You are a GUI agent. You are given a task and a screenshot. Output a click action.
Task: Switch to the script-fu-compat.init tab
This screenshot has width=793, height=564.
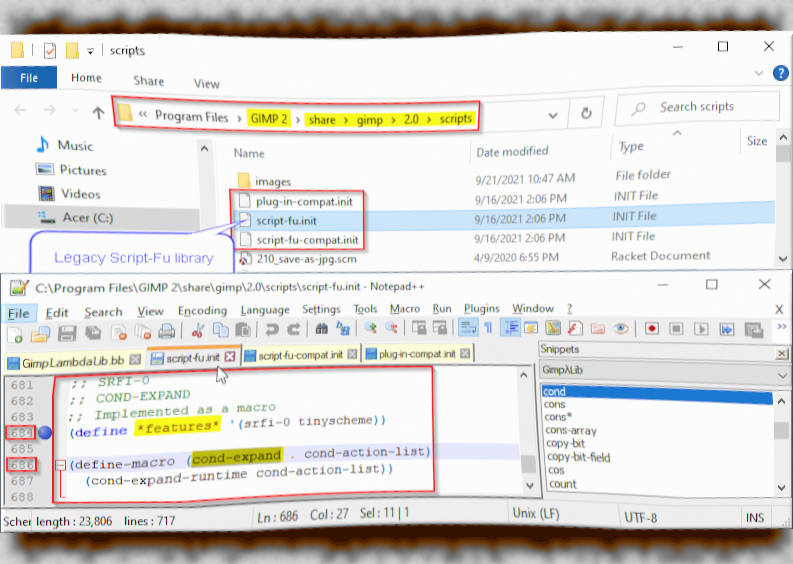(300, 356)
